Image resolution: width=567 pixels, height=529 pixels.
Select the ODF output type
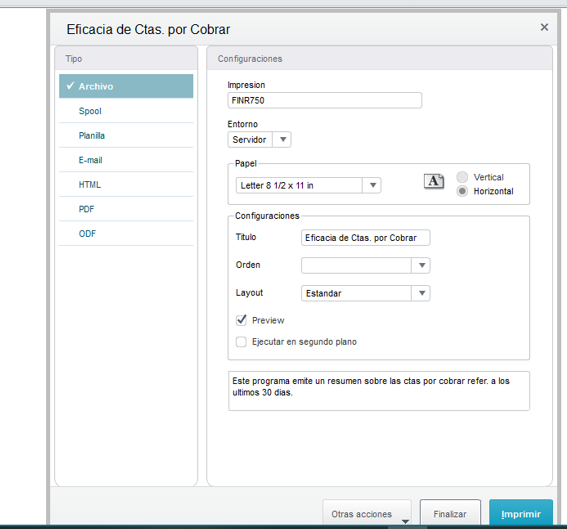click(x=126, y=234)
